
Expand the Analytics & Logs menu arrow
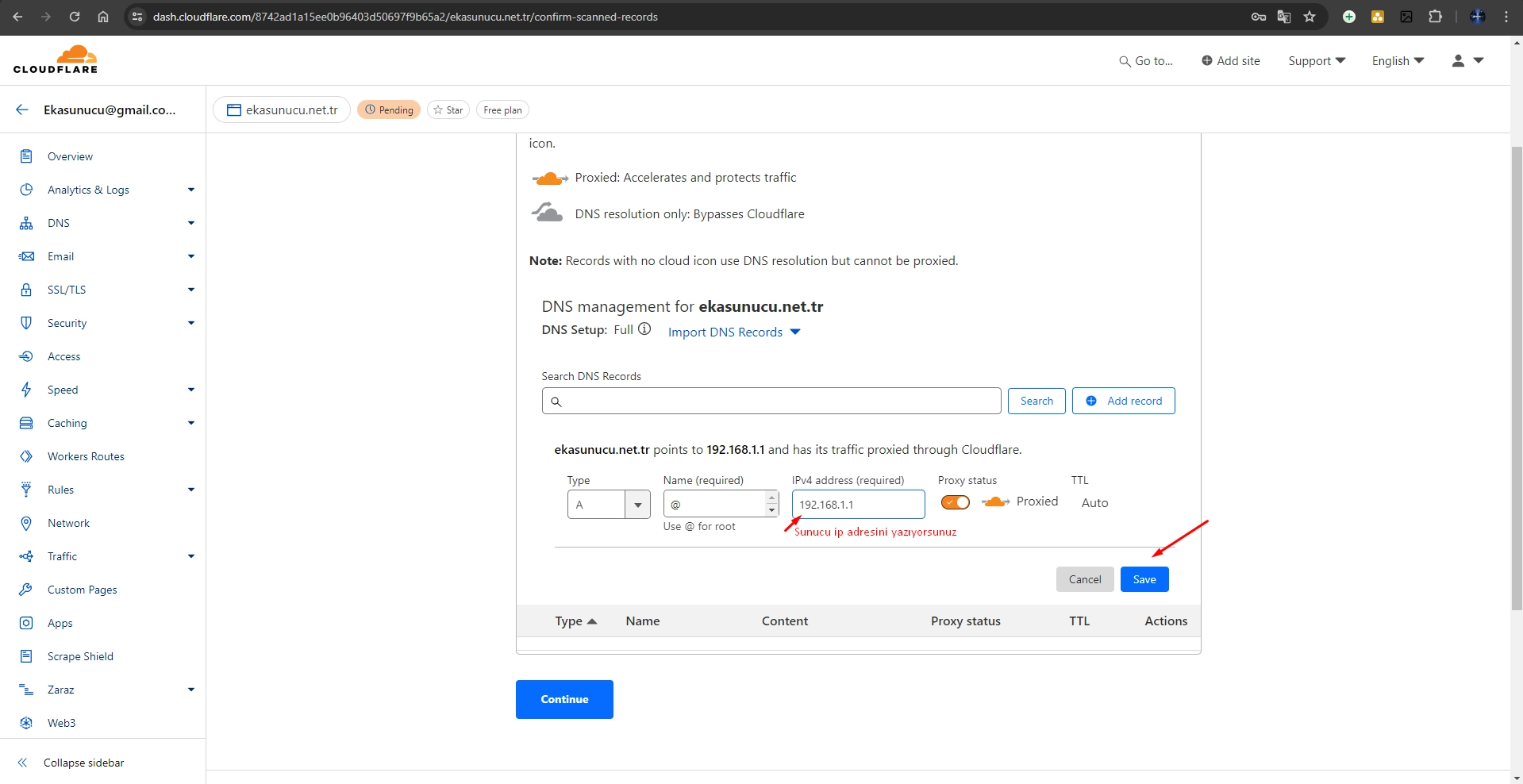tap(191, 190)
